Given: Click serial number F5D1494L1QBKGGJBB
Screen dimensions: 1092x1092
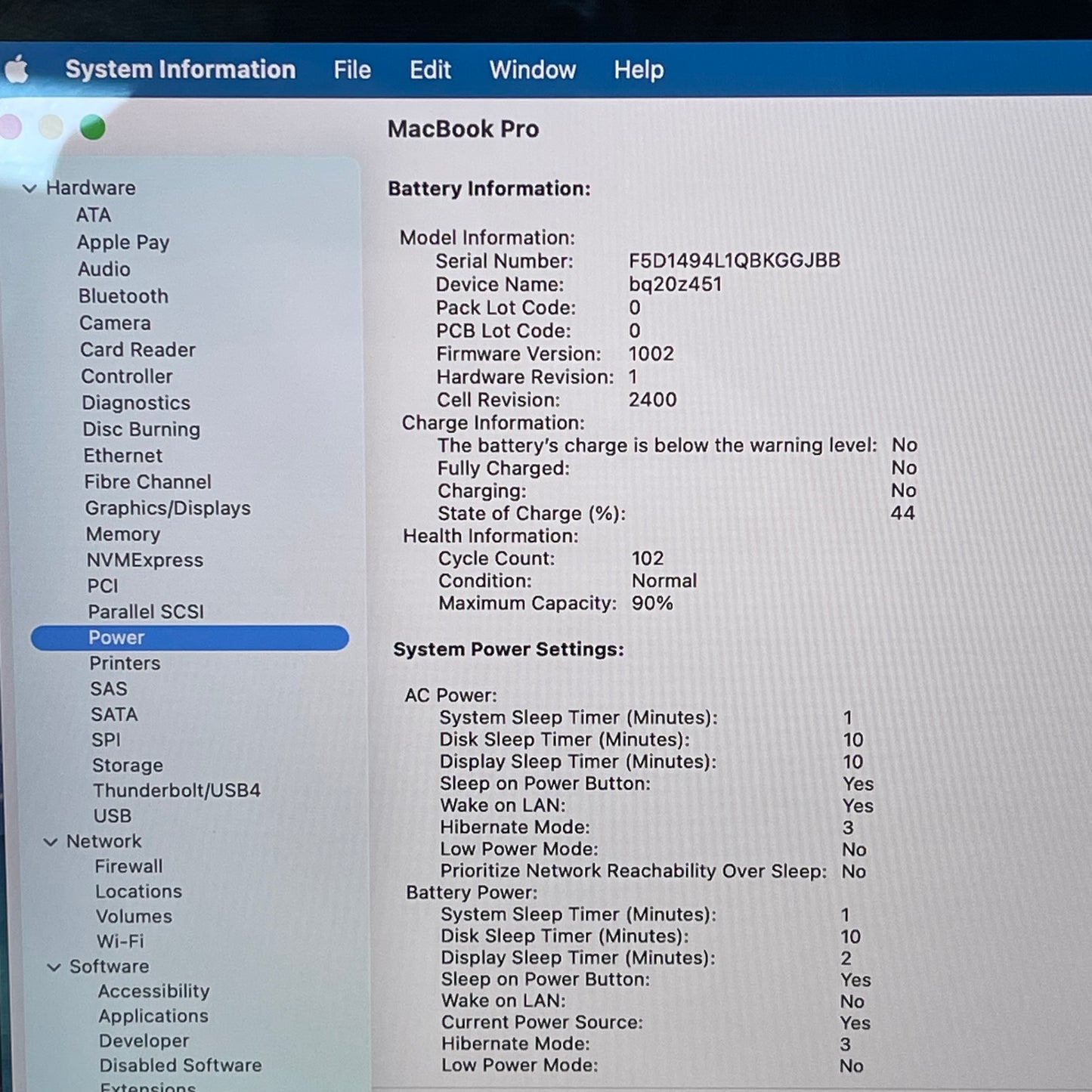Looking at the screenshot, I should [x=735, y=261].
